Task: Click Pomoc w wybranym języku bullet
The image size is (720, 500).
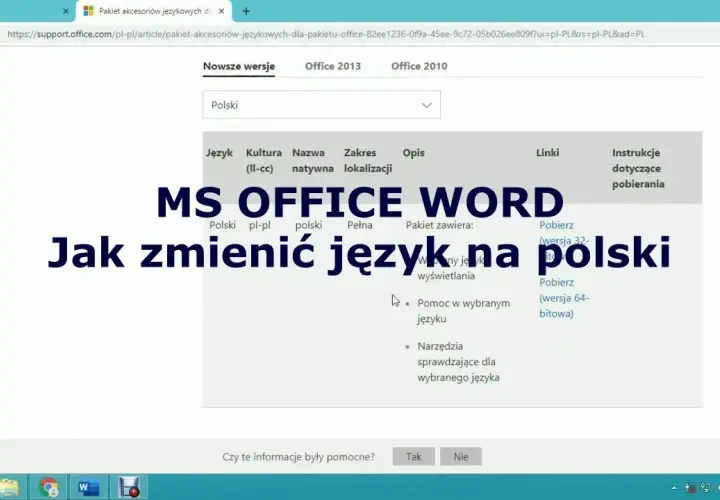Action: click(464, 311)
